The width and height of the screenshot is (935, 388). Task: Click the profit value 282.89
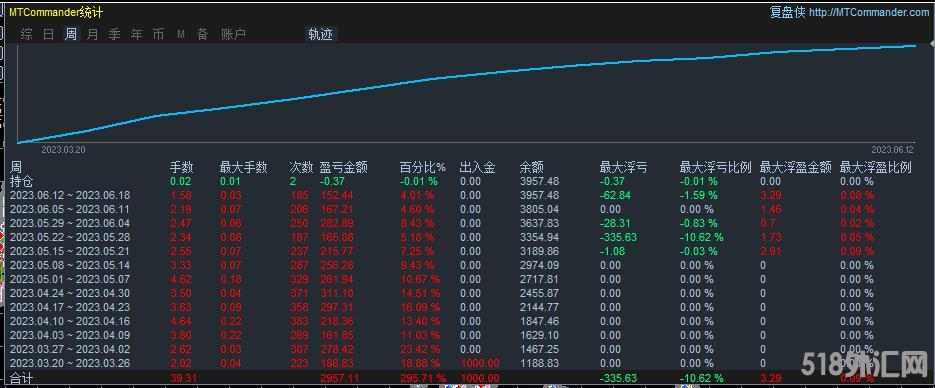click(337, 224)
